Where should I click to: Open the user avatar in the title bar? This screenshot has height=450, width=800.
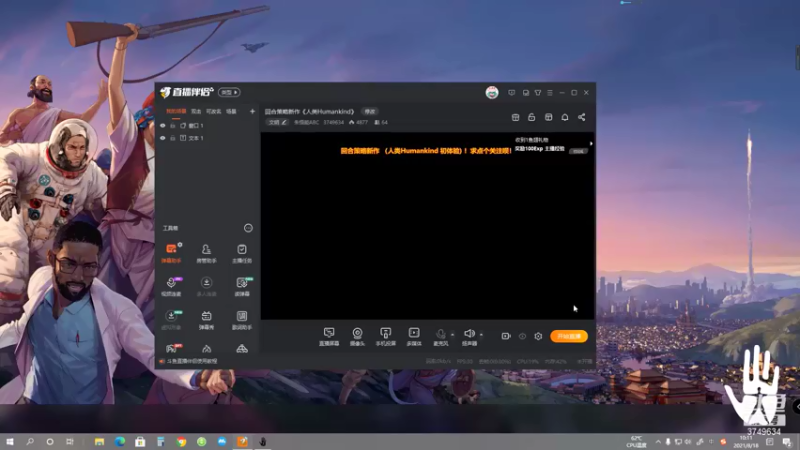click(x=492, y=92)
